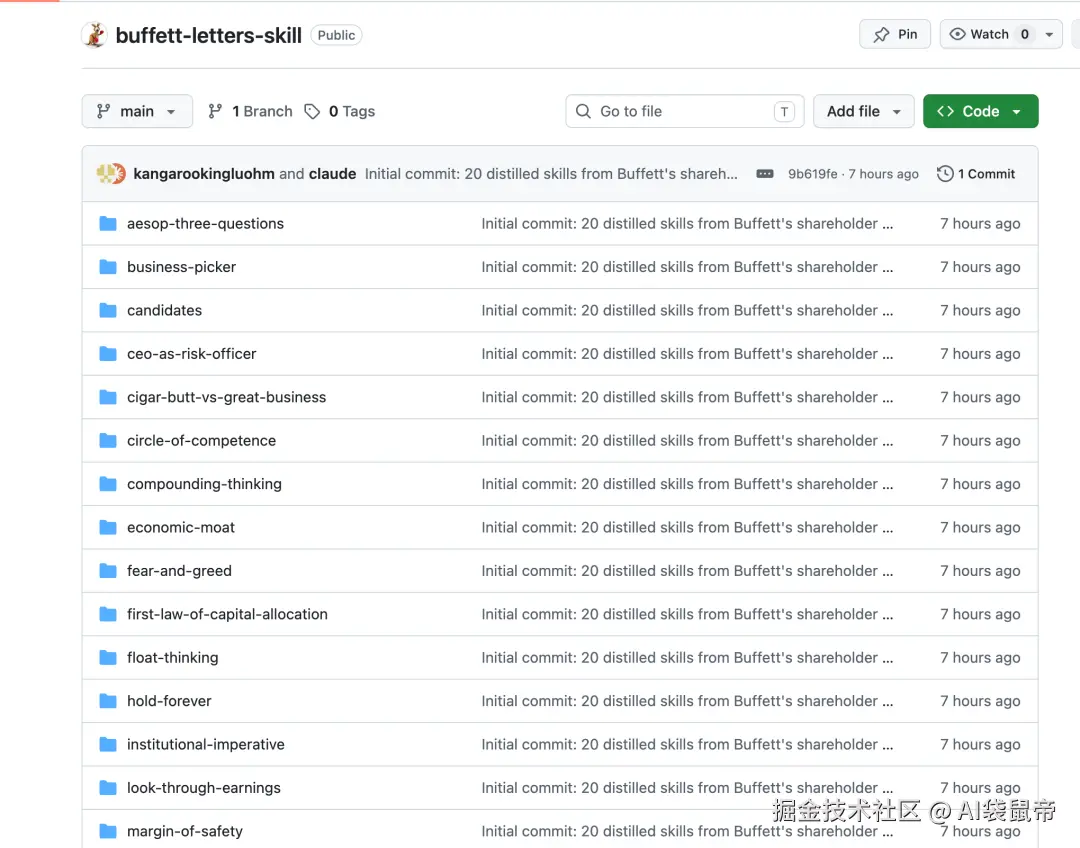Open the main branch selector dropdown
This screenshot has height=848, width=1080.
point(137,111)
